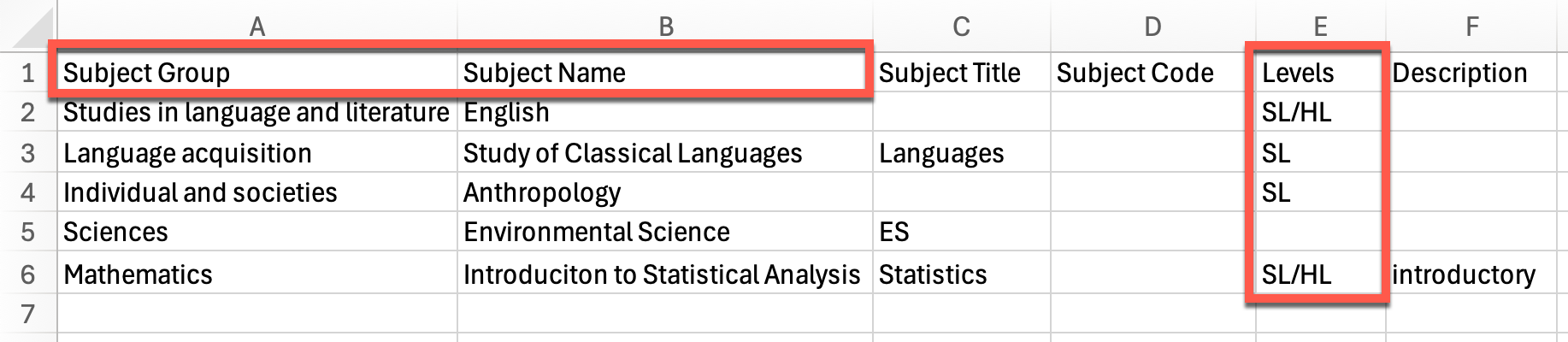Select the cell containing Anthropology
The height and width of the screenshot is (342, 1568).
[x=665, y=192]
